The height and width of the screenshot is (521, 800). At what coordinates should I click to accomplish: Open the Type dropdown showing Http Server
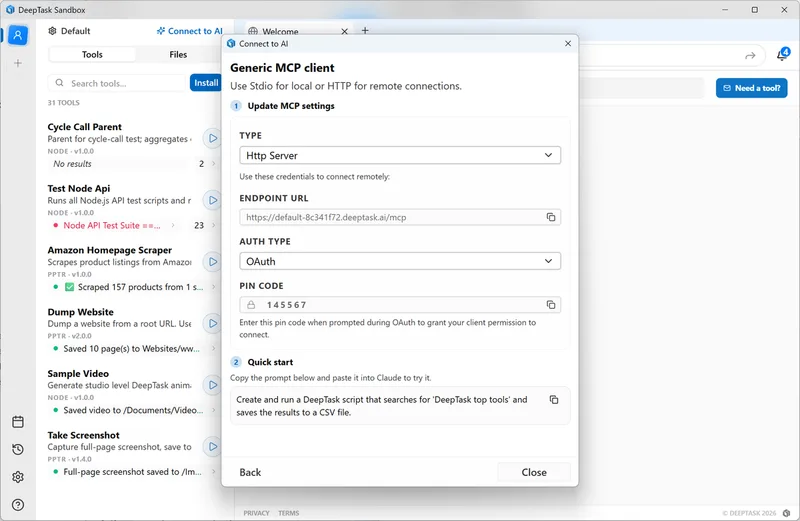(x=400, y=156)
